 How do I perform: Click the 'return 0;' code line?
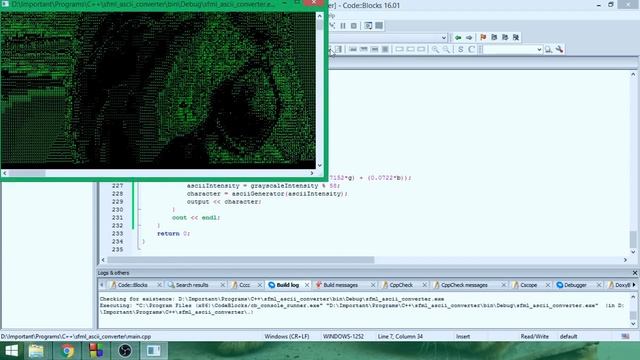tap(173, 233)
